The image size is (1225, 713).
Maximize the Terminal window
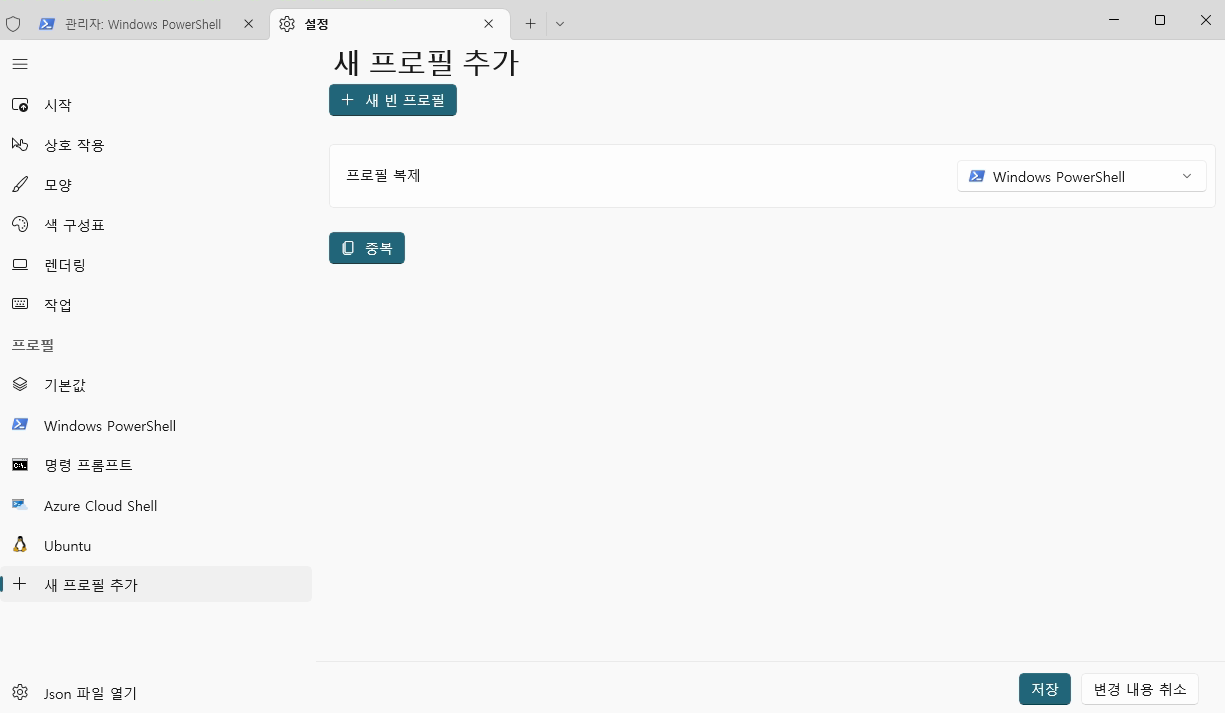click(x=1160, y=20)
